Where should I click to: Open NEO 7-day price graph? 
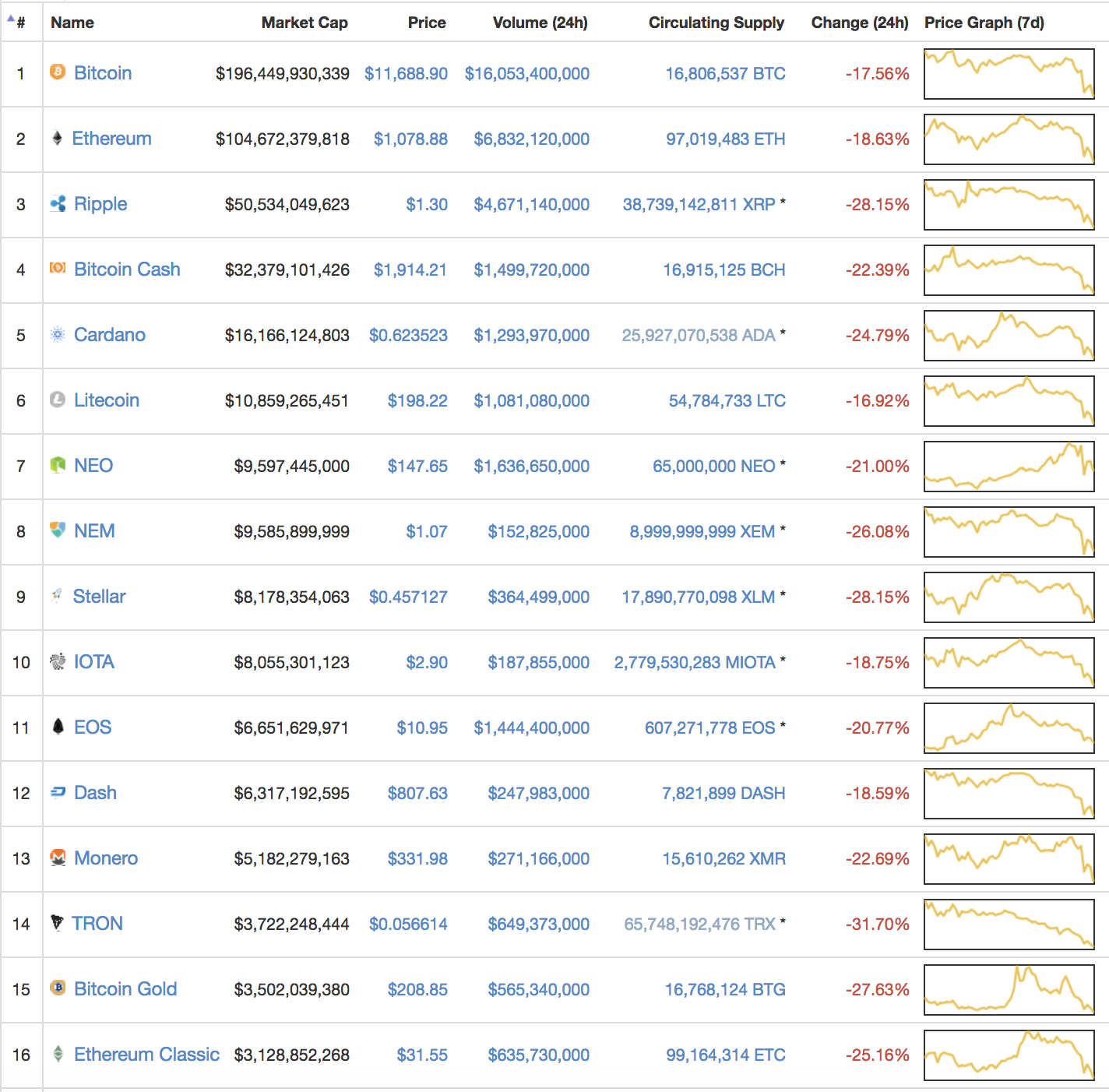tap(1009, 467)
